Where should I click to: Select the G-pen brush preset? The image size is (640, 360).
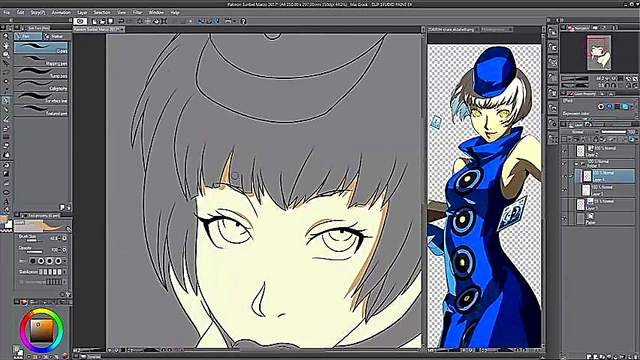pyautogui.click(x=41, y=48)
